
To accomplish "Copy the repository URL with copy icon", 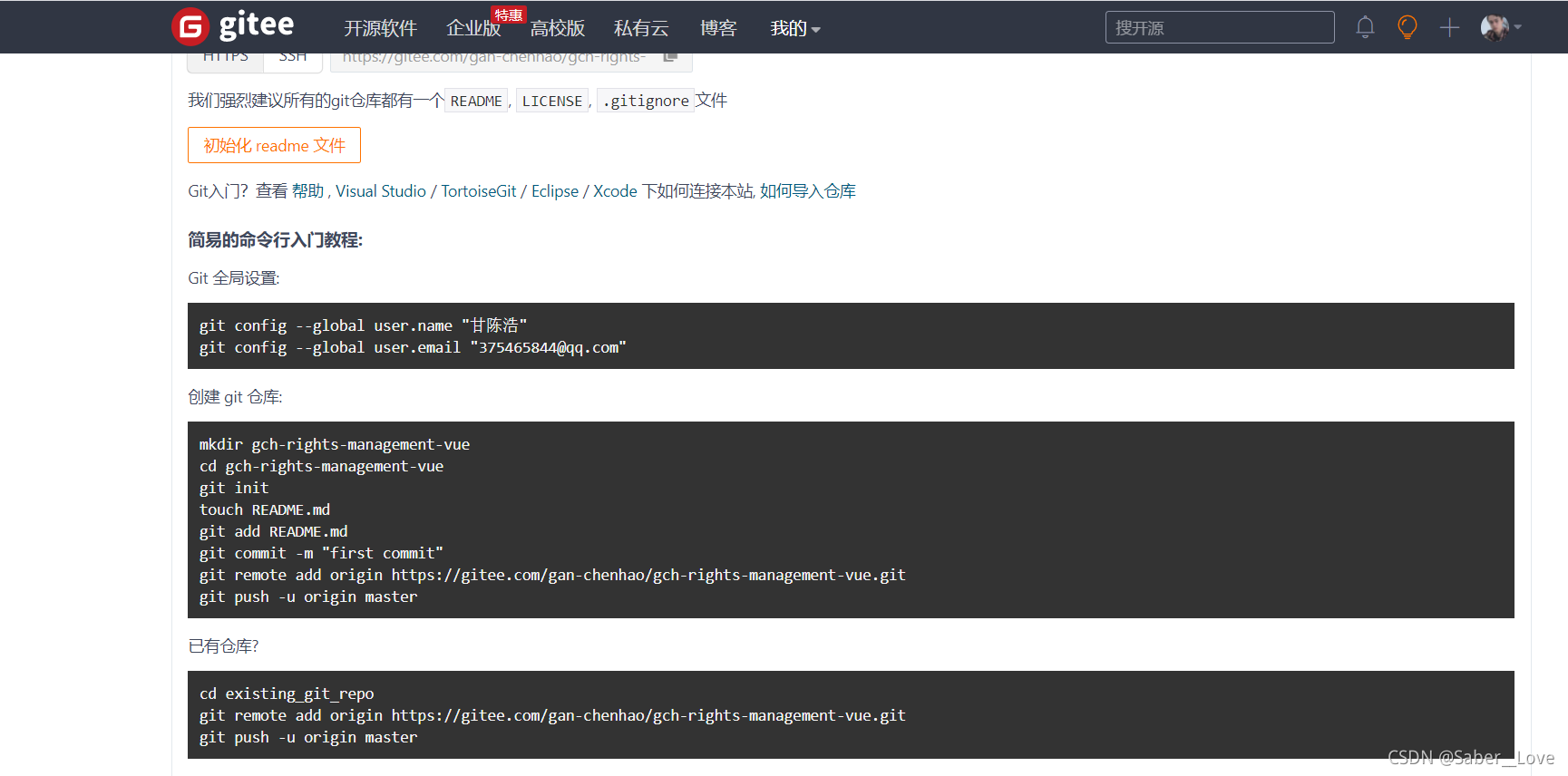I will pos(670,57).
